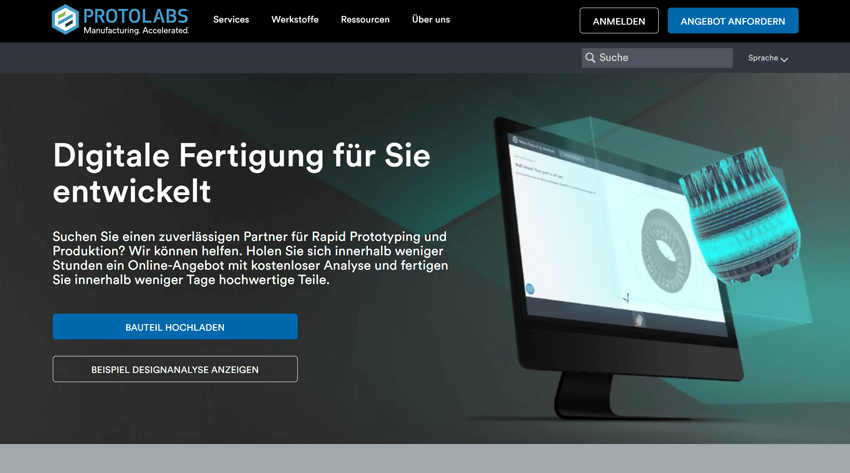
Task: Click BAUTEIL HOCHLADEN button
Action: (x=175, y=327)
